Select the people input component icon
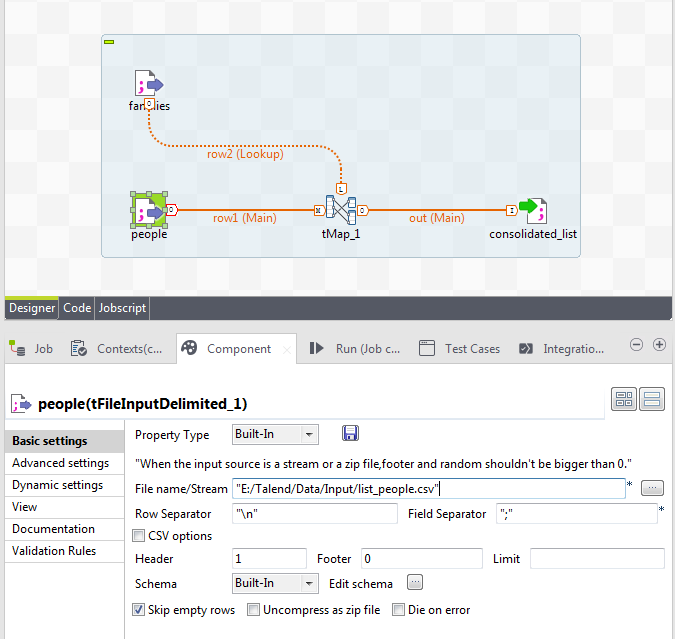Screen dimensions: 675x639 coord(149,210)
